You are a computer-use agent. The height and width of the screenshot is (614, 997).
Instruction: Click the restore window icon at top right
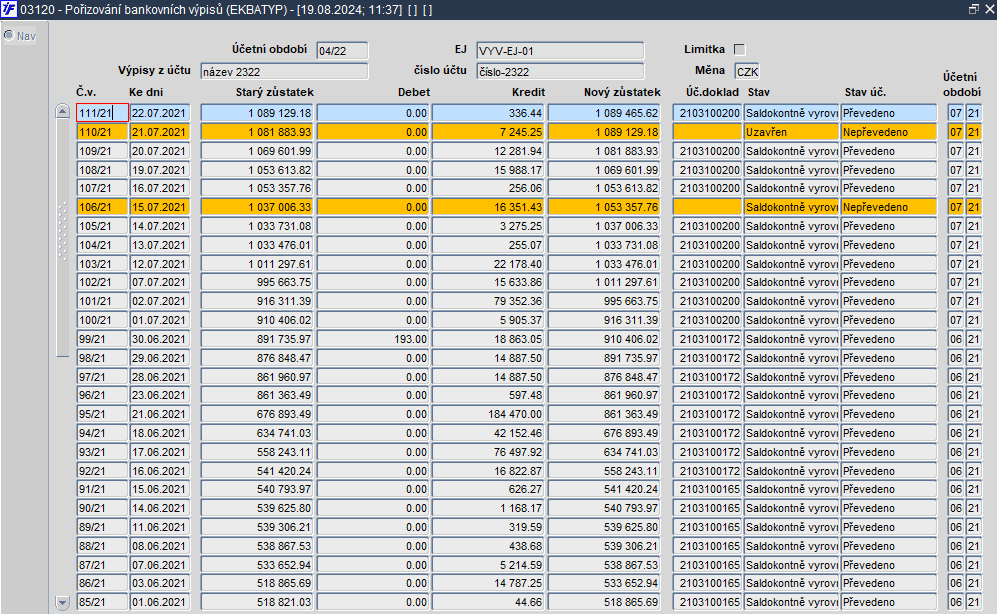pyautogui.click(x=973, y=9)
